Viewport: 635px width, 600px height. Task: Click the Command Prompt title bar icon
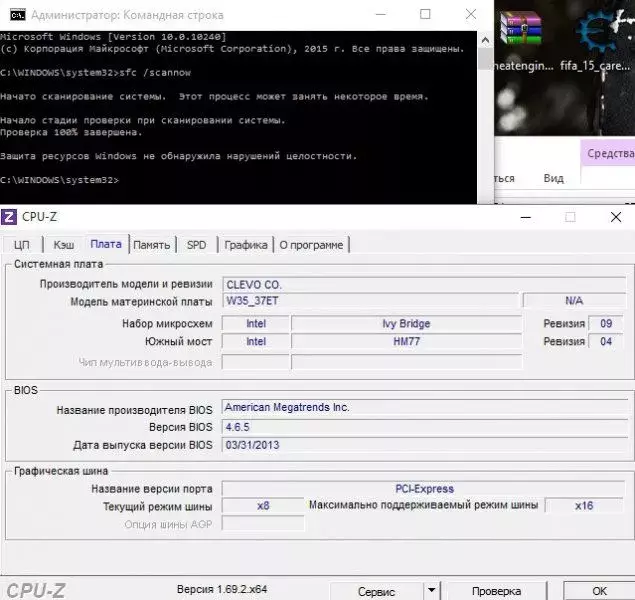click(18, 15)
